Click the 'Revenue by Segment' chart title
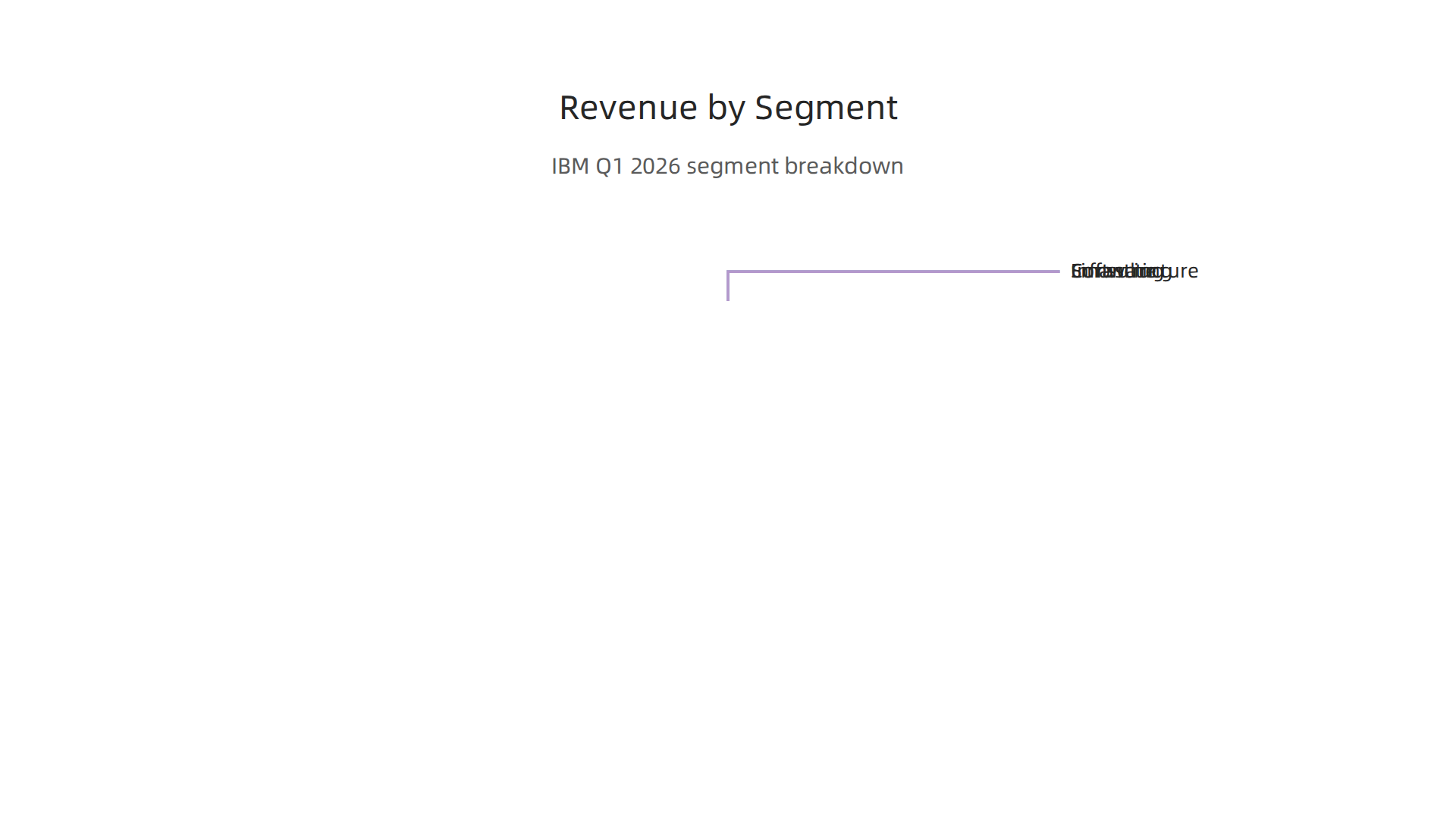 click(728, 108)
